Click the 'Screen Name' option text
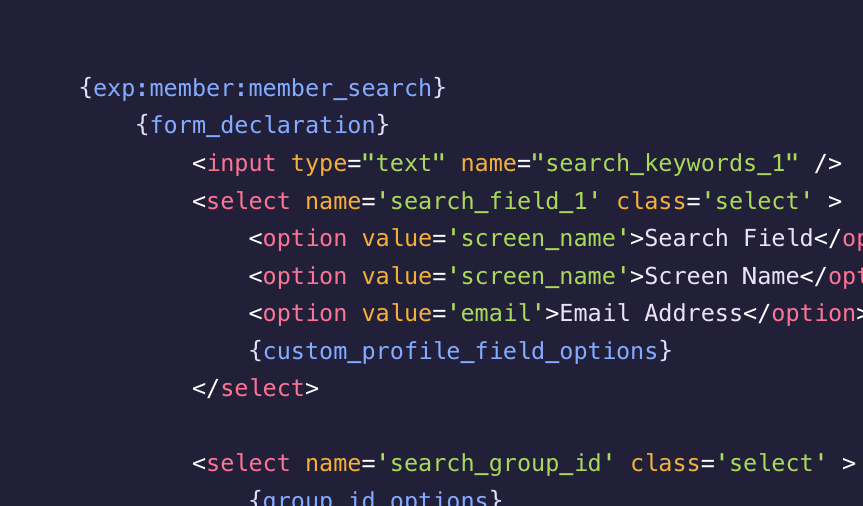Screen dimensions: 863x506 [x=721, y=276]
